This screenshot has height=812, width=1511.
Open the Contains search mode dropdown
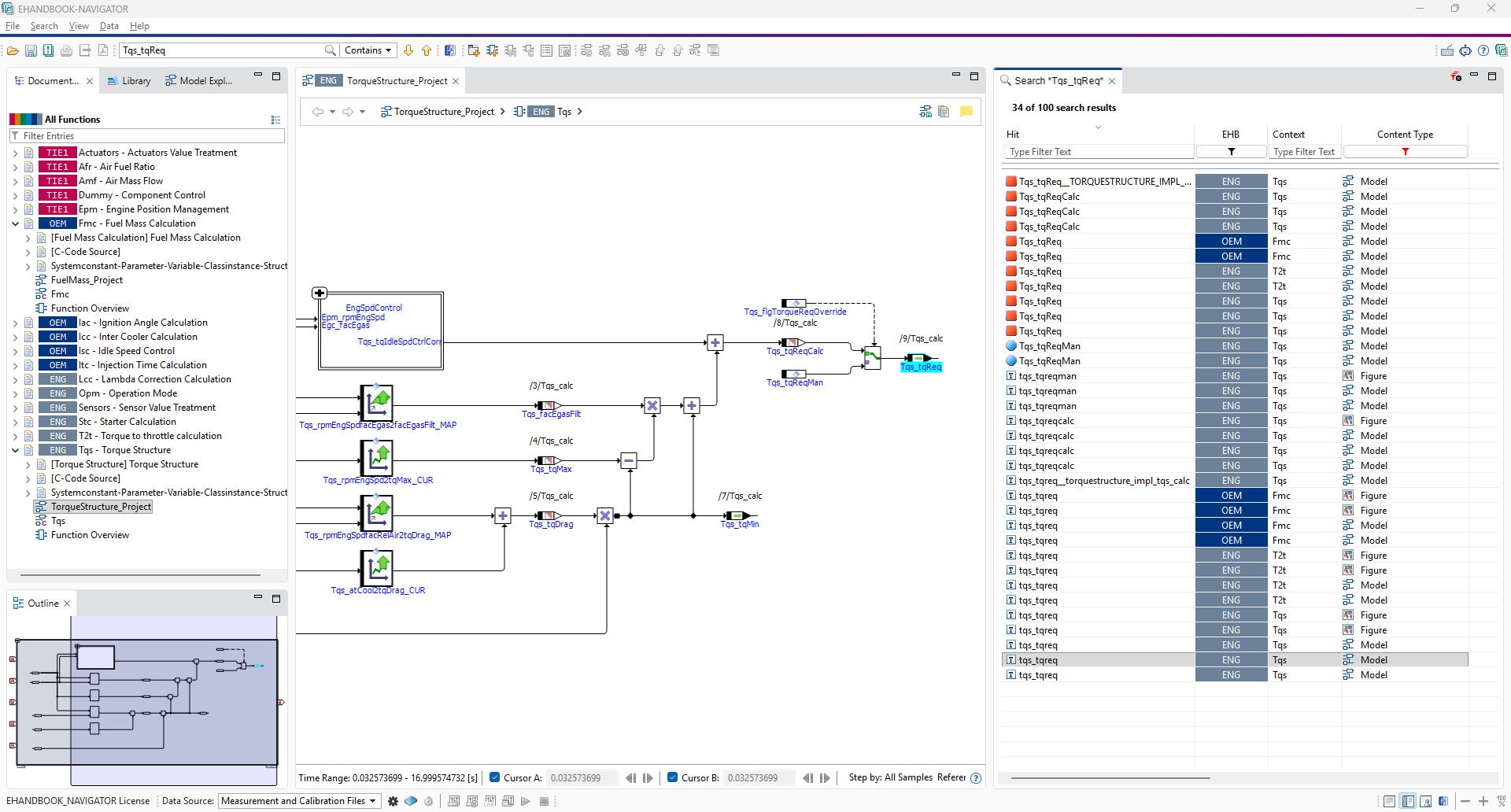pyautogui.click(x=368, y=50)
